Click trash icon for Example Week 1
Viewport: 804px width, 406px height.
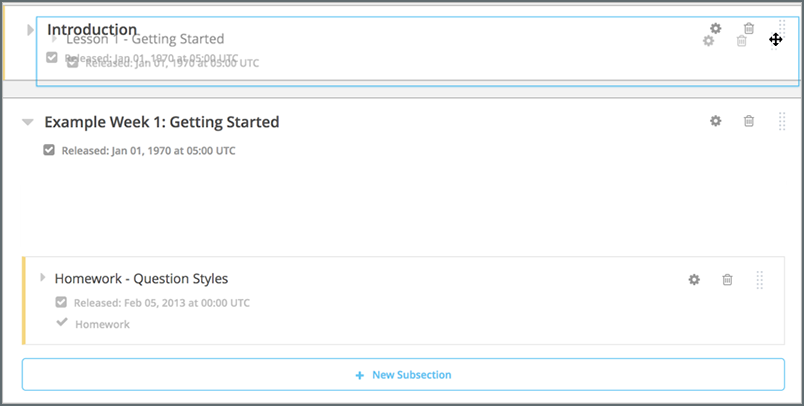[749, 121]
